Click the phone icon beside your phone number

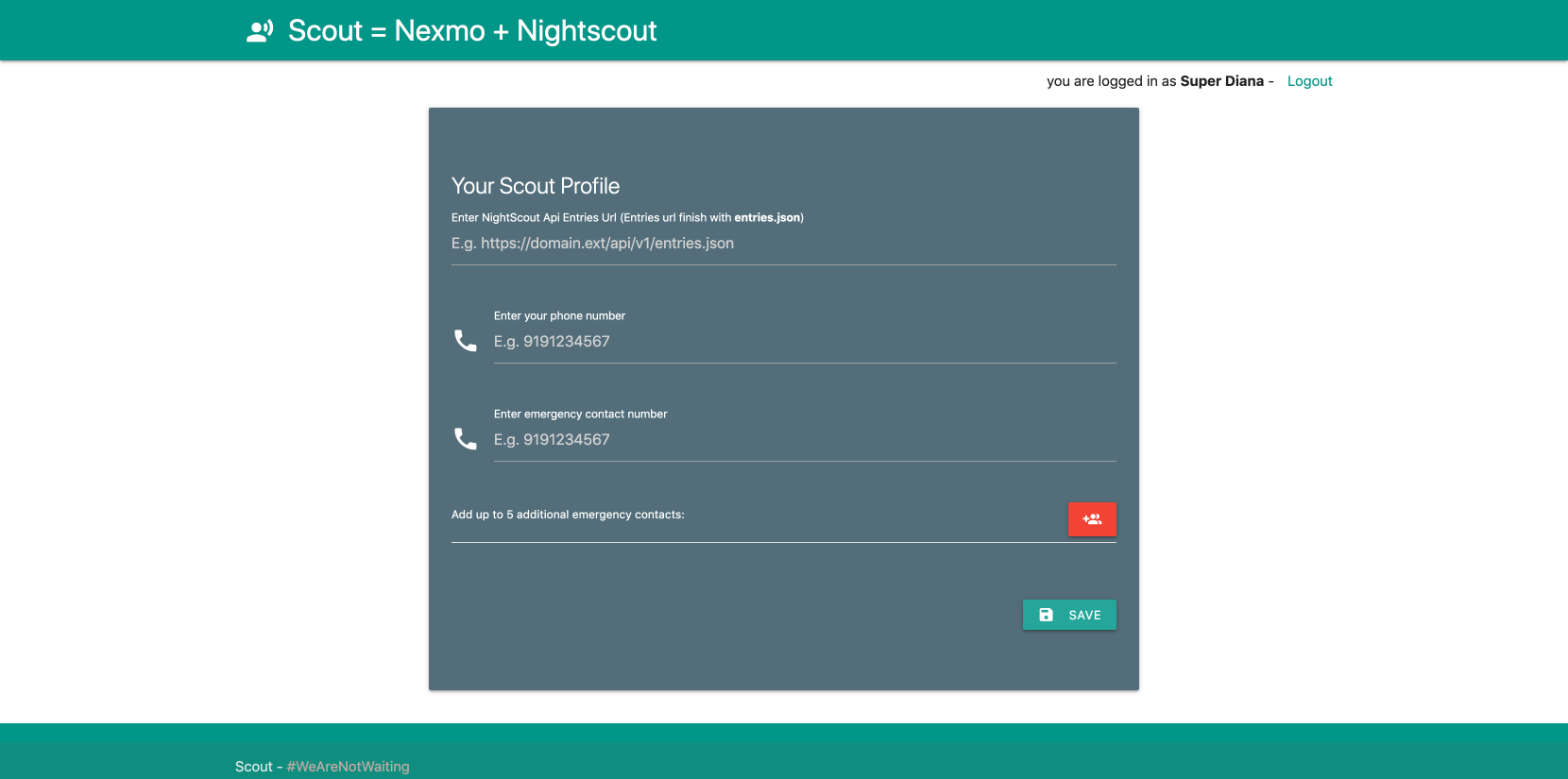tap(466, 341)
